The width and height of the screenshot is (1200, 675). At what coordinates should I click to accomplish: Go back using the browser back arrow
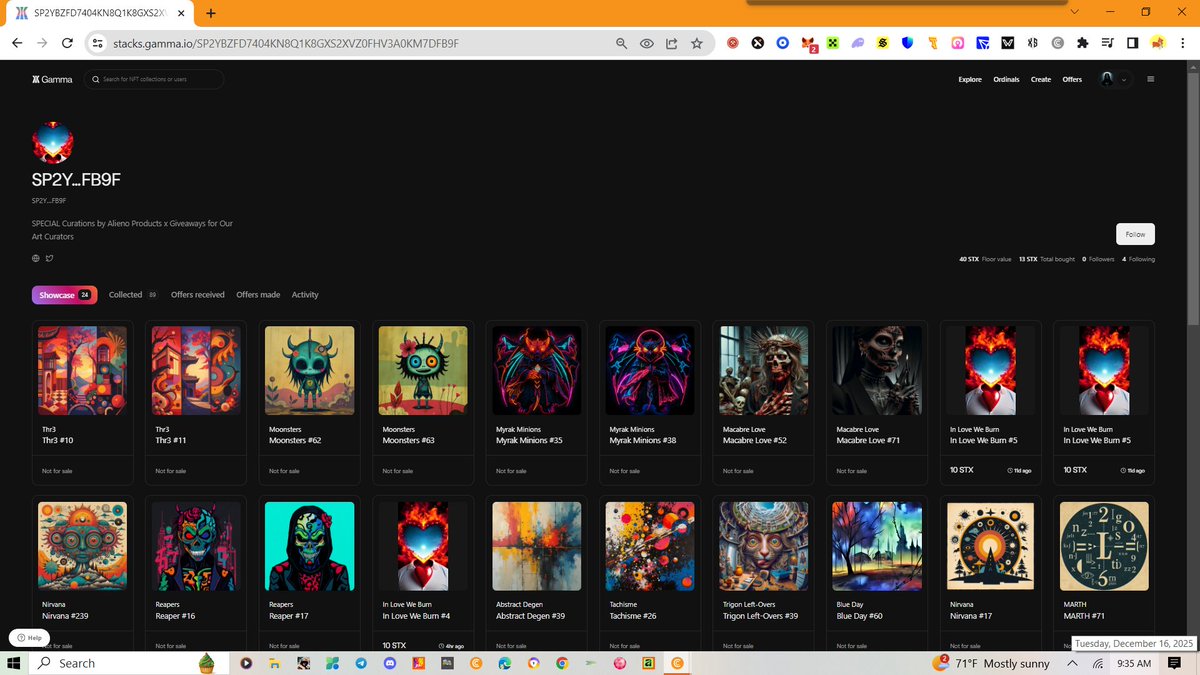click(x=17, y=43)
